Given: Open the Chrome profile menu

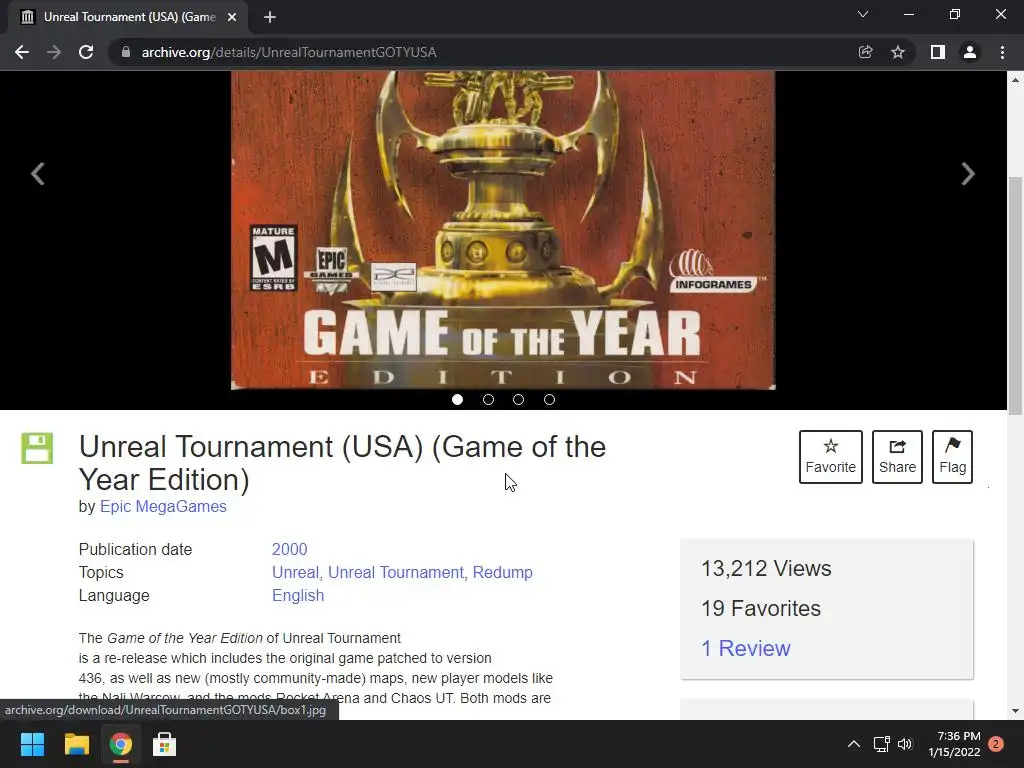Looking at the screenshot, I should coord(970,52).
